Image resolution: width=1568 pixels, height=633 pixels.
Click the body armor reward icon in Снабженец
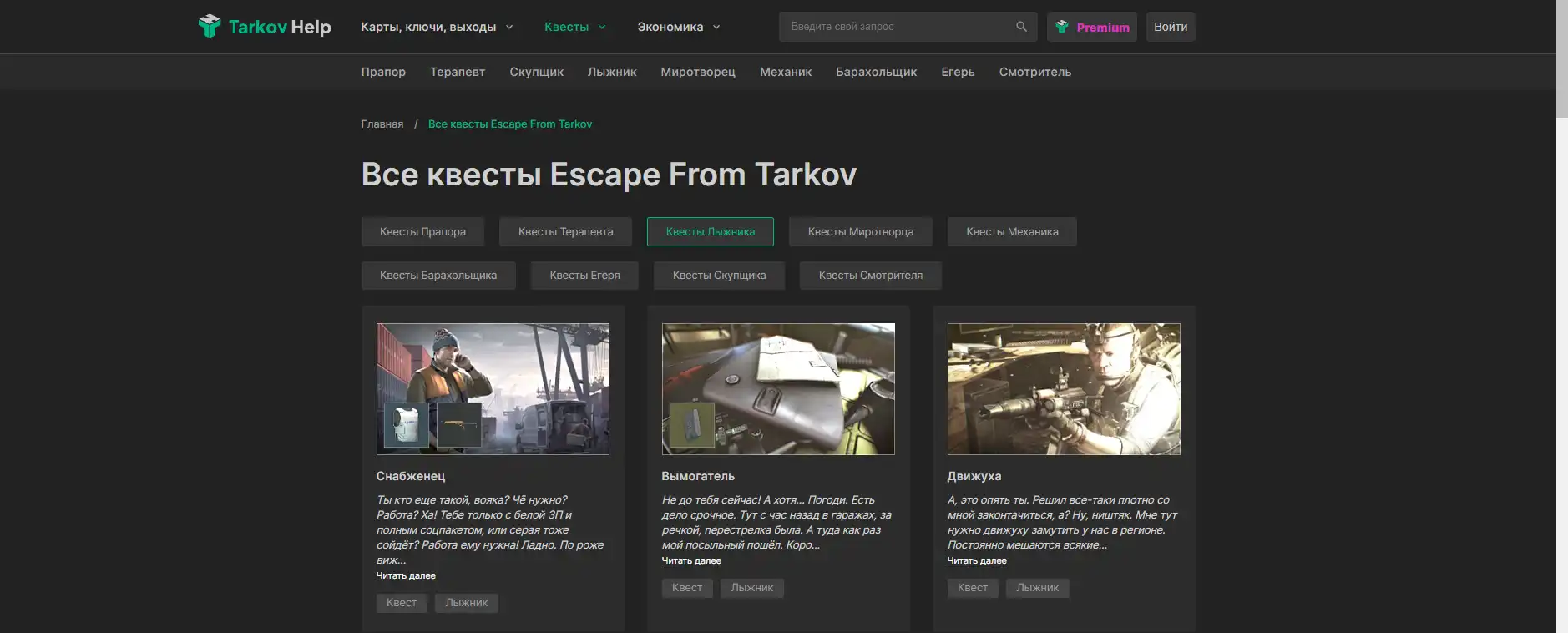(406, 424)
